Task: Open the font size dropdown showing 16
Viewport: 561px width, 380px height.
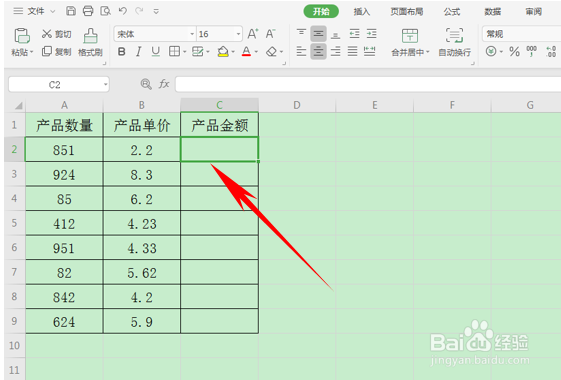Action: pyautogui.click(x=238, y=34)
